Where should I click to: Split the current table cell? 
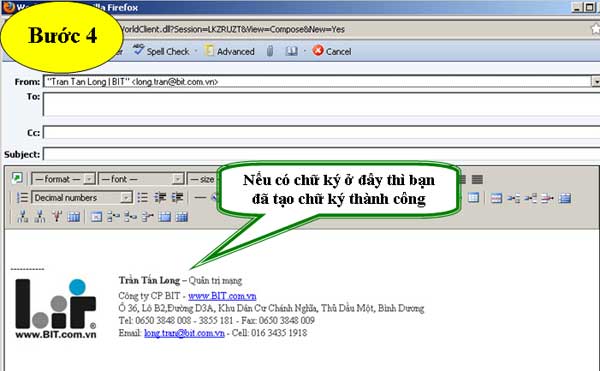coord(182,217)
